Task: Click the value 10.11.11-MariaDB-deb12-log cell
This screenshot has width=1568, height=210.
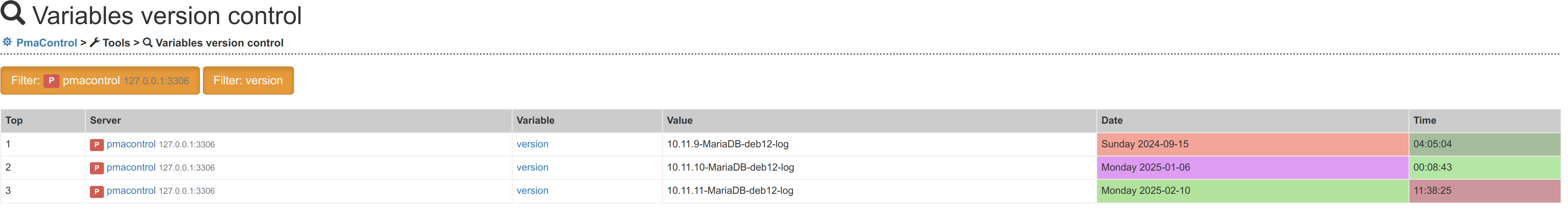Action: click(730, 190)
